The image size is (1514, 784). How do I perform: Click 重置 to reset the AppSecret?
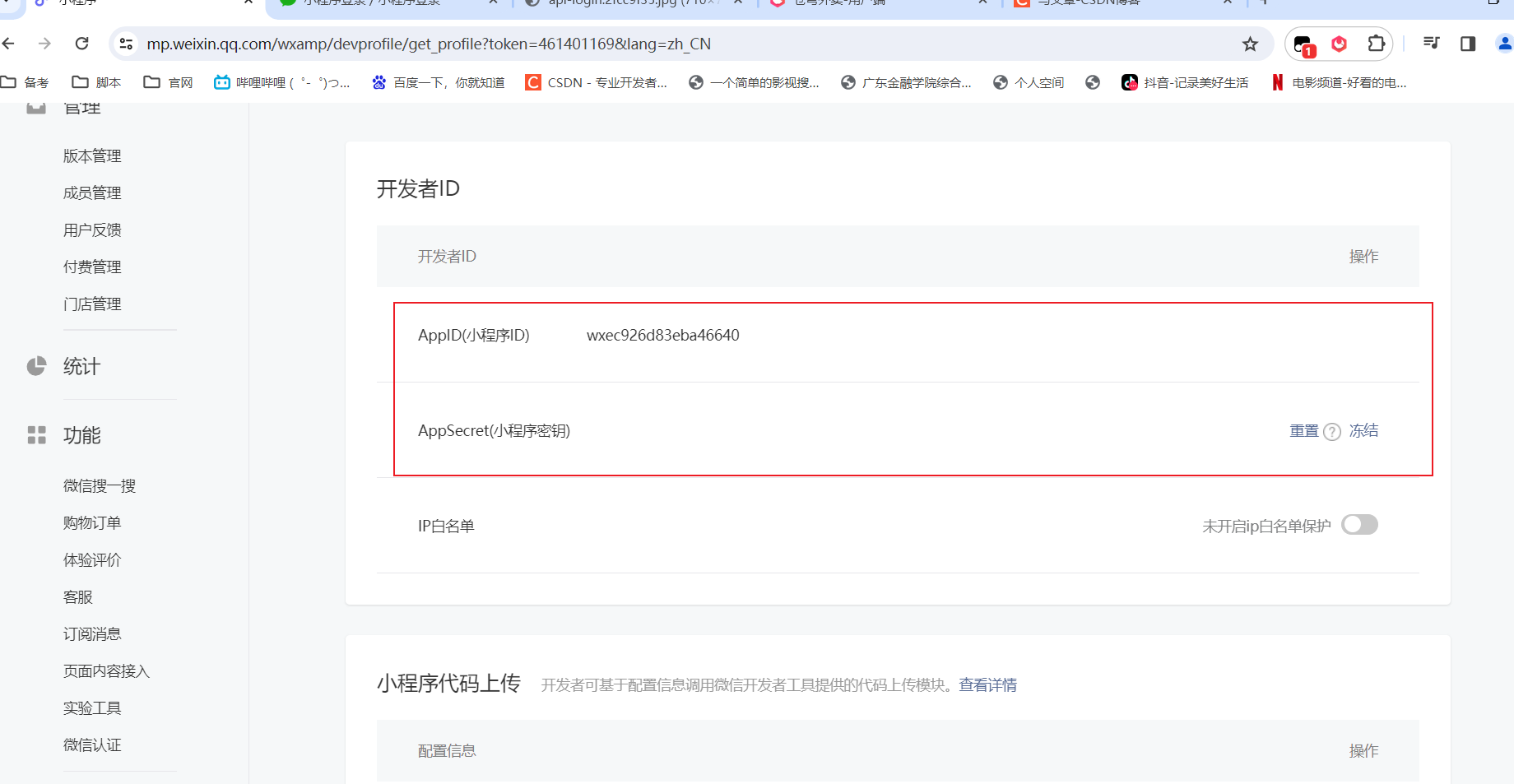tap(1304, 431)
